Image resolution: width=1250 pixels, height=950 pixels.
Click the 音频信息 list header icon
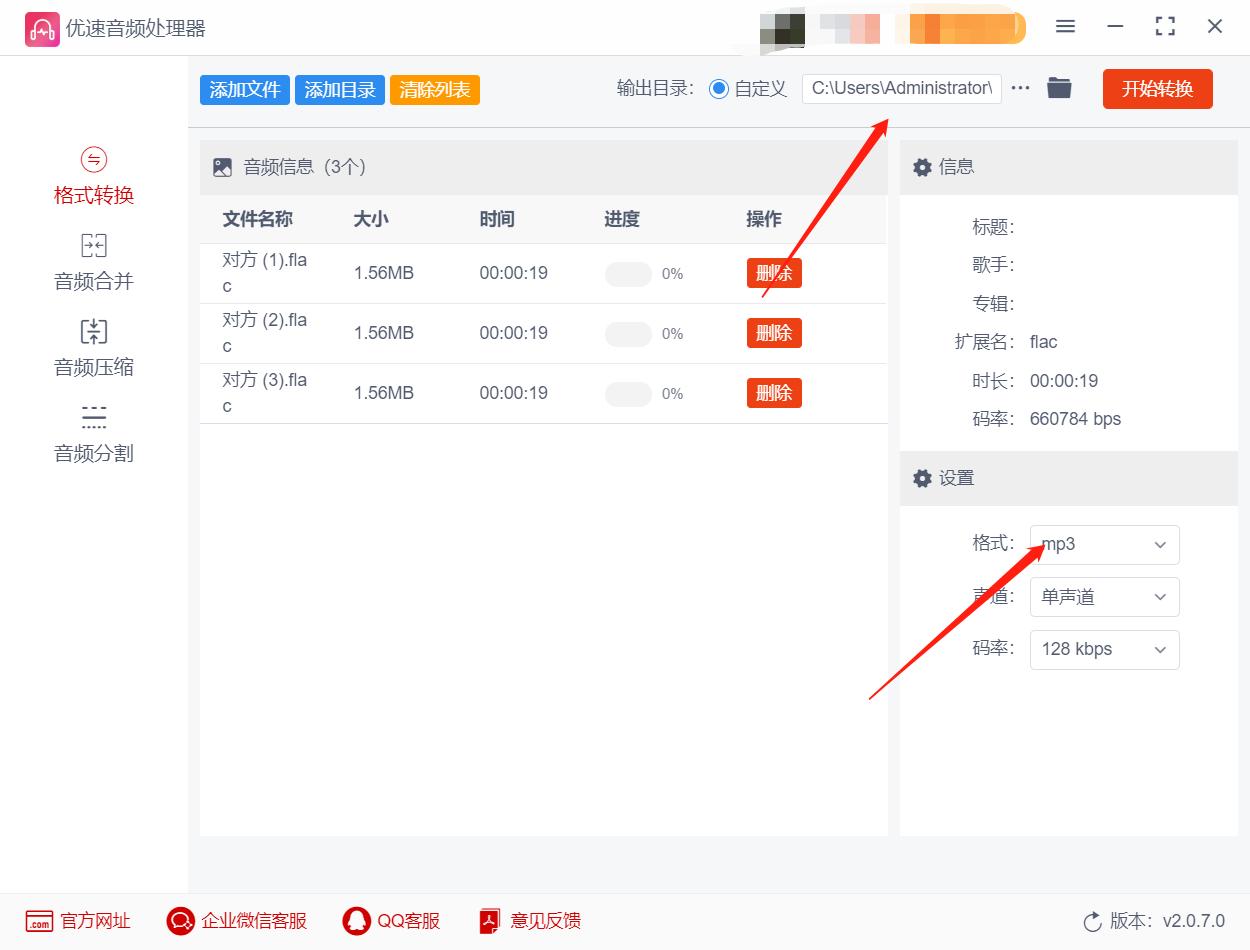click(224, 167)
